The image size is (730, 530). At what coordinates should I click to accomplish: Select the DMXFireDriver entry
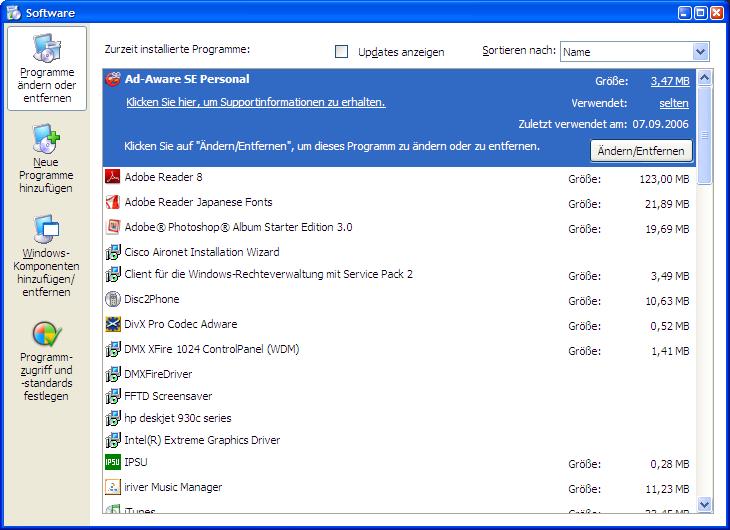pyautogui.click(x=158, y=374)
